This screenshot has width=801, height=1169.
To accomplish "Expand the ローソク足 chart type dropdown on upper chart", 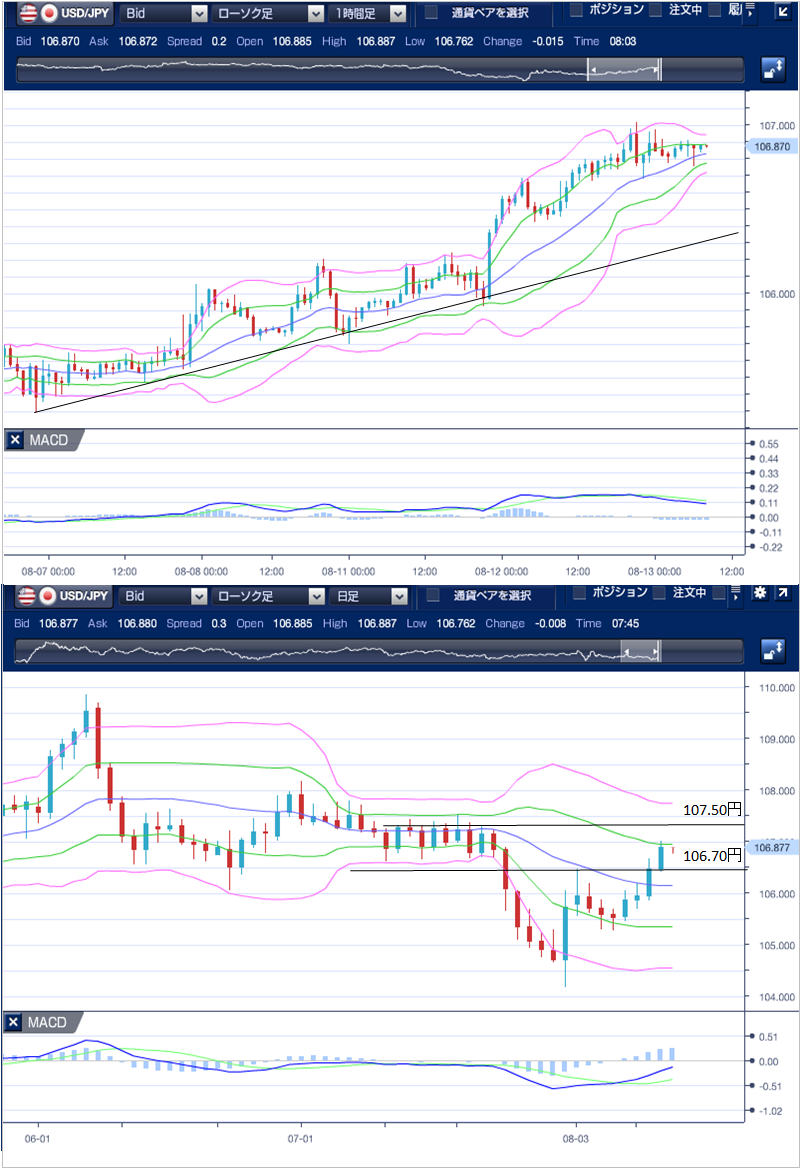I will pos(270,13).
